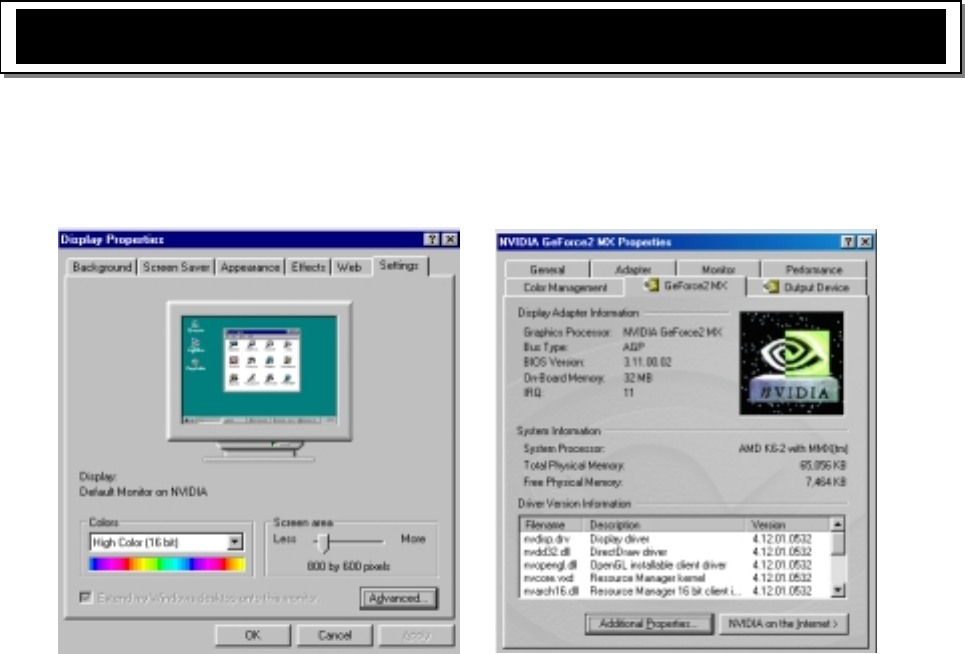Select the nvarch16.dll row

point(675,591)
